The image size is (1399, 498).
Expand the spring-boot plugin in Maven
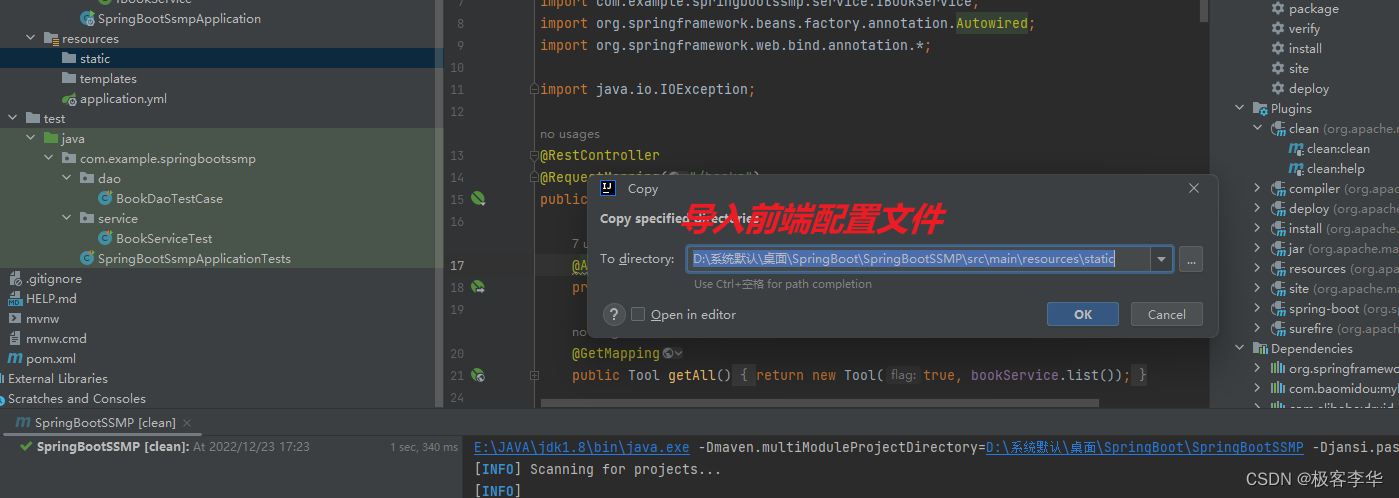(1258, 308)
